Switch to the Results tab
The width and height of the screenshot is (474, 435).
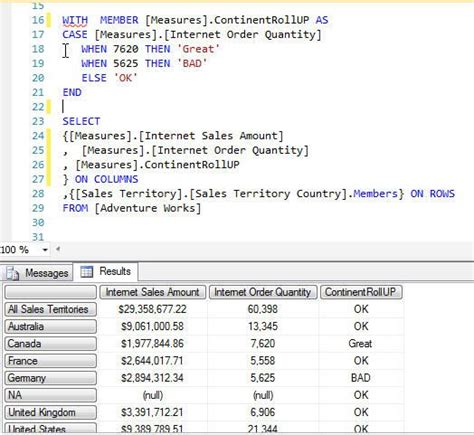[106, 272]
